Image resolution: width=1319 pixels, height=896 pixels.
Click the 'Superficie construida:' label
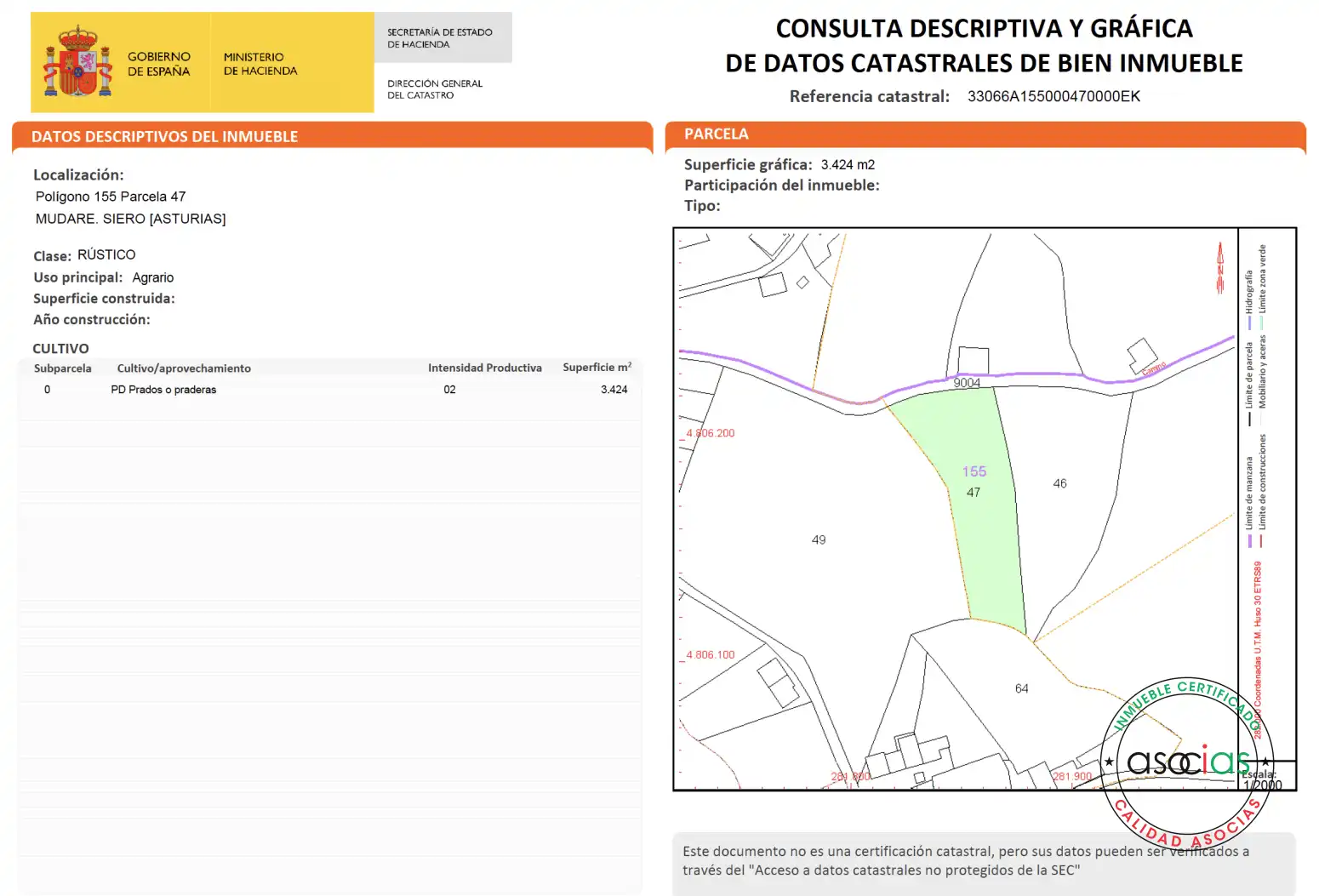tap(104, 299)
